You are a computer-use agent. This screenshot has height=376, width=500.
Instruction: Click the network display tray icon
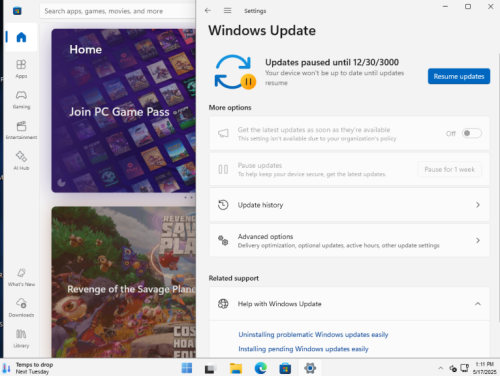pyautogui.click(x=464, y=368)
